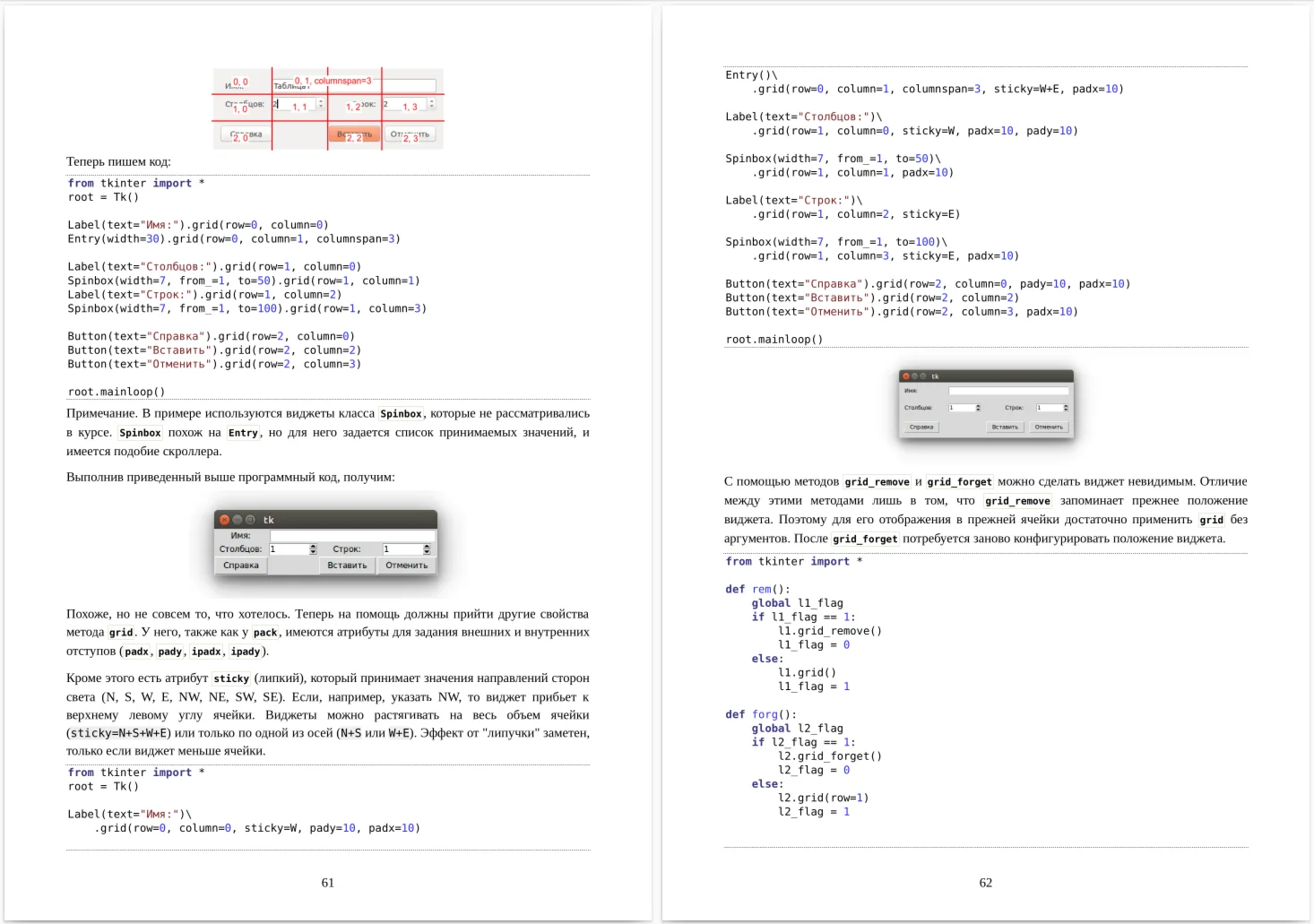This screenshot has width=1314, height=924.
Task: Click code line "Label(text="Строк:").grid(row=1, column=2)"
Action: (x=204, y=295)
